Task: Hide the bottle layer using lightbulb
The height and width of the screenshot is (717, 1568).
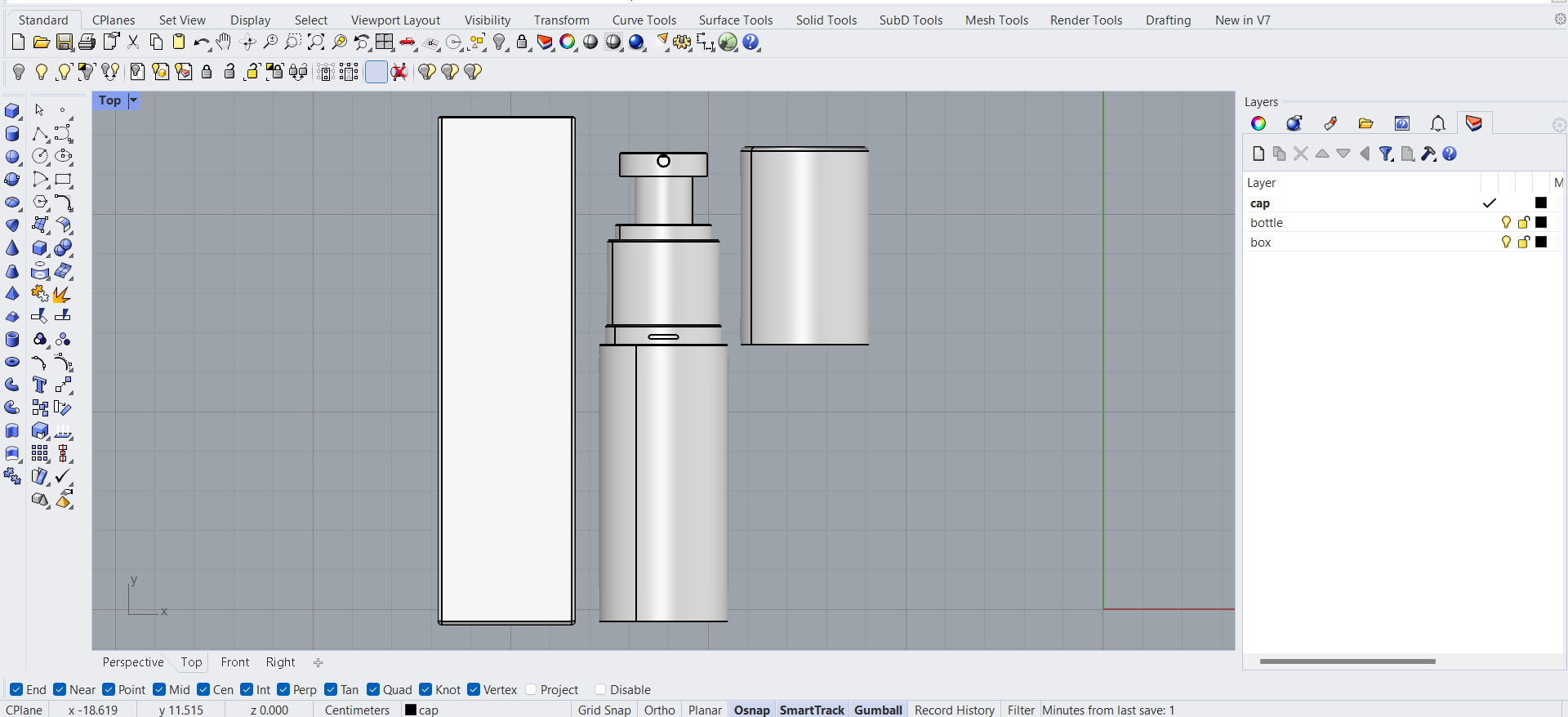Action: tap(1506, 222)
